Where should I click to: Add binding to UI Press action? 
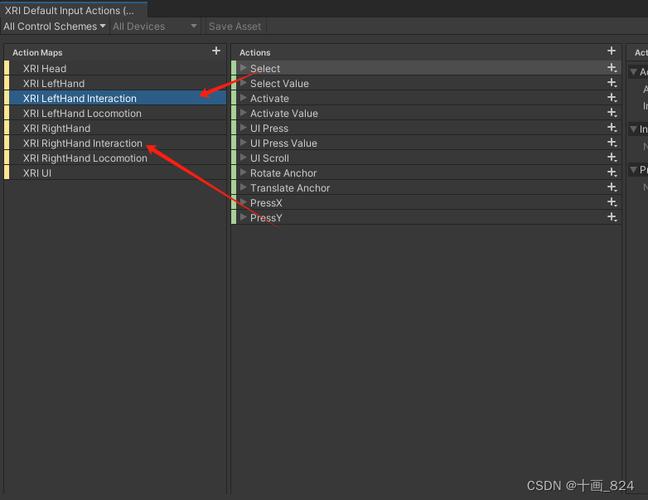(612, 128)
